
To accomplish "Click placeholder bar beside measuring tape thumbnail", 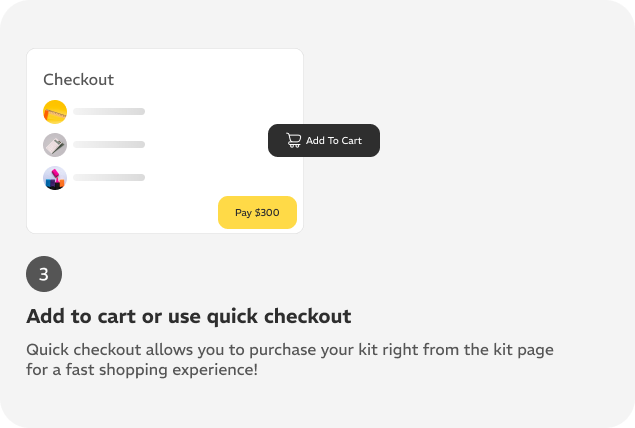I will (x=109, y=111).
